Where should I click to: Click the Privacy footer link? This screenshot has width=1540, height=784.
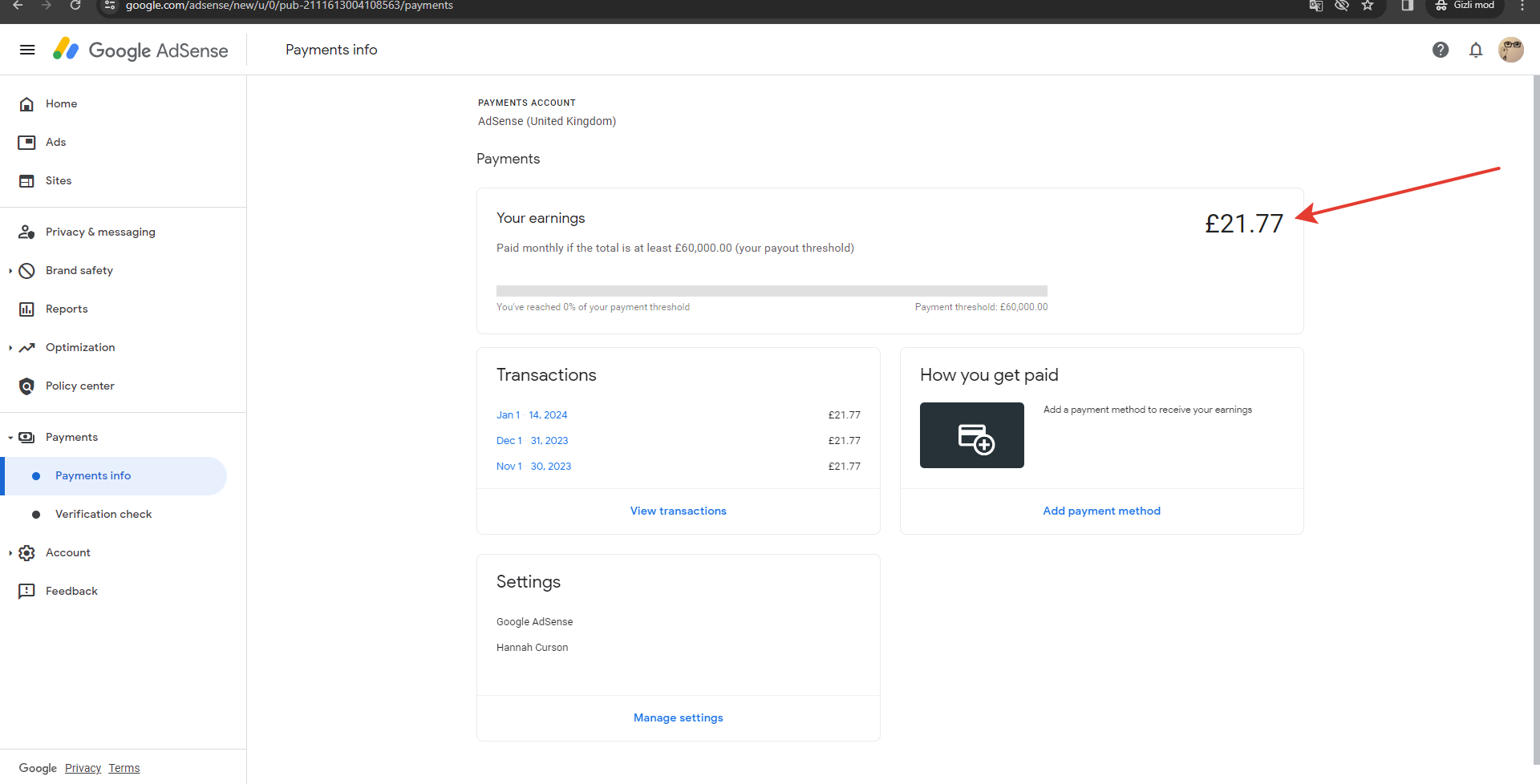[x=83, y=769]
